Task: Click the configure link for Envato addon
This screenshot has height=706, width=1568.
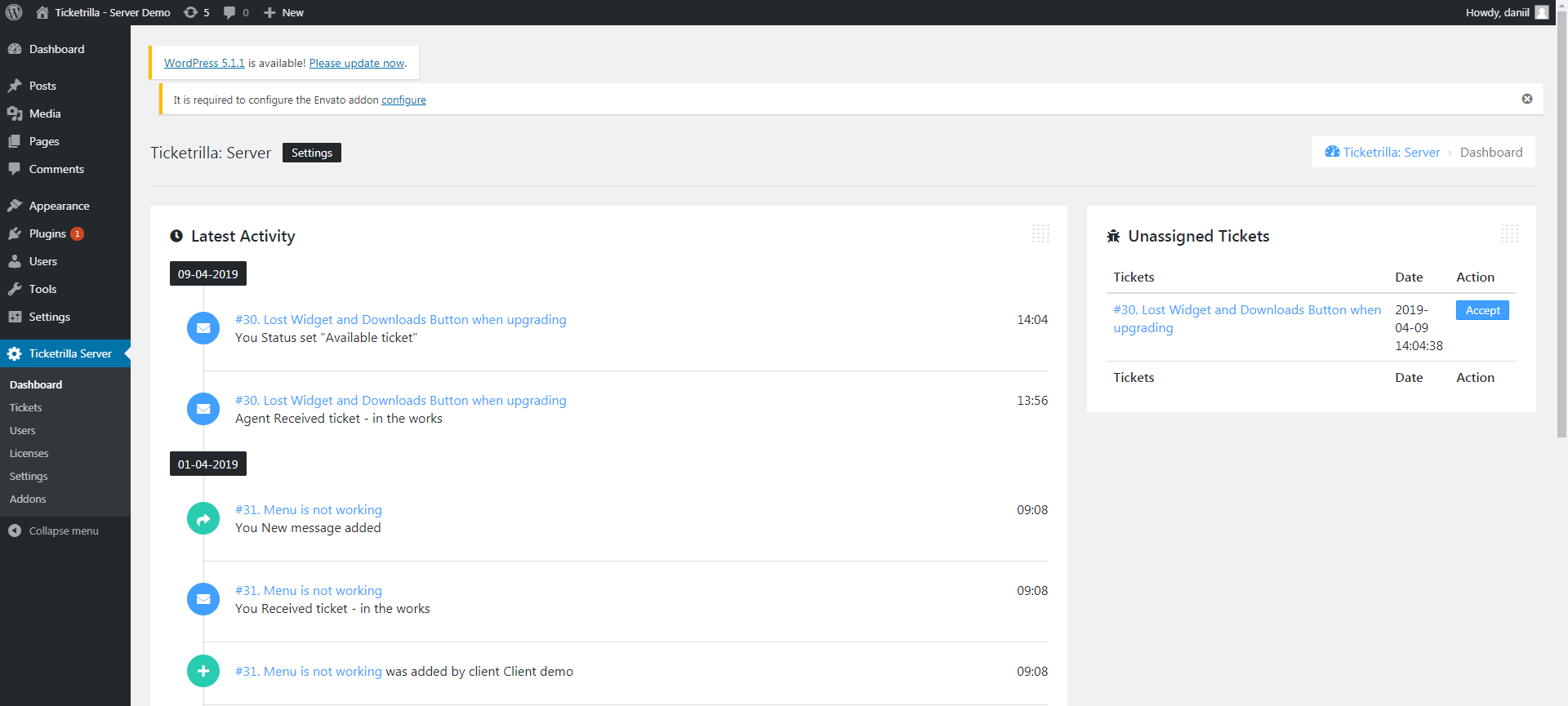Action: coord(403,100)
